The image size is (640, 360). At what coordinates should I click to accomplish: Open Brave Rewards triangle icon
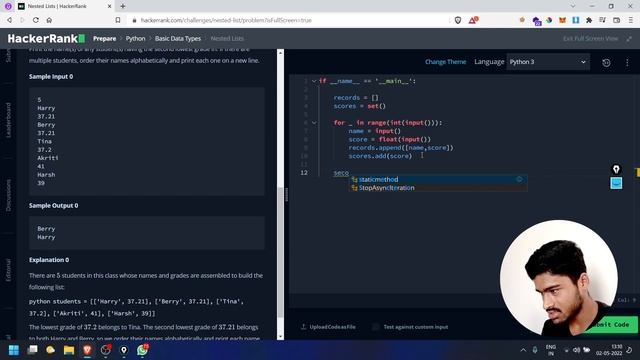(x=473, y=20)
